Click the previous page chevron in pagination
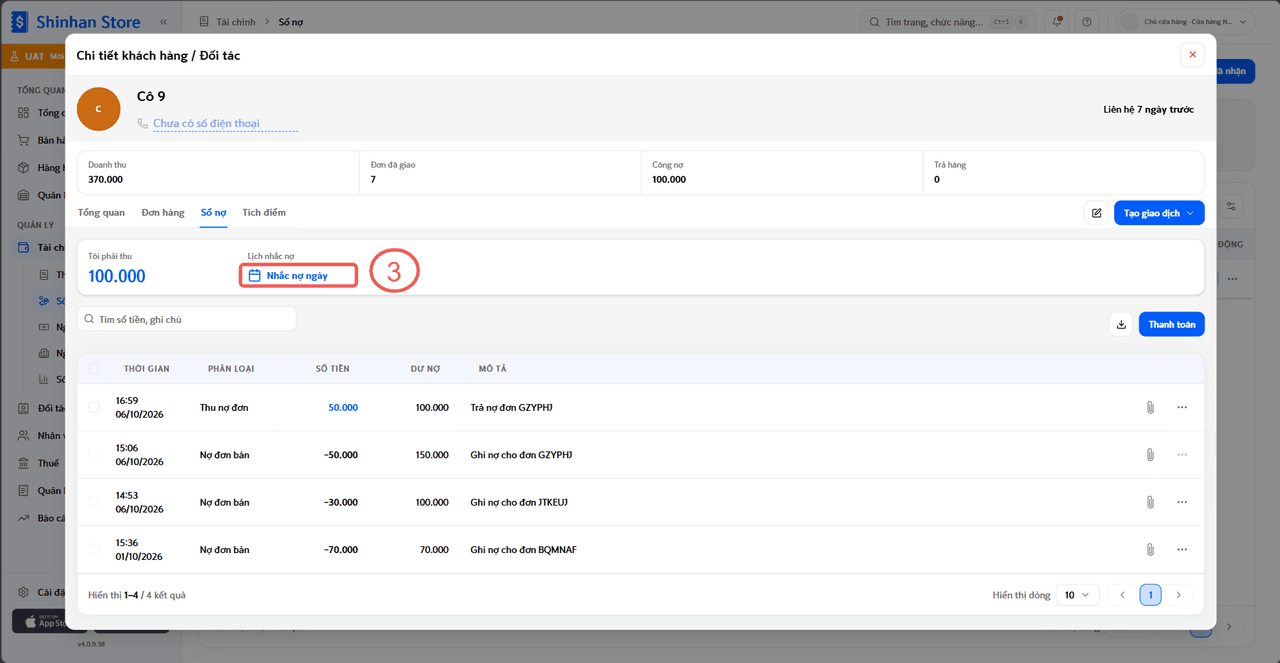 click(1122, 595)
